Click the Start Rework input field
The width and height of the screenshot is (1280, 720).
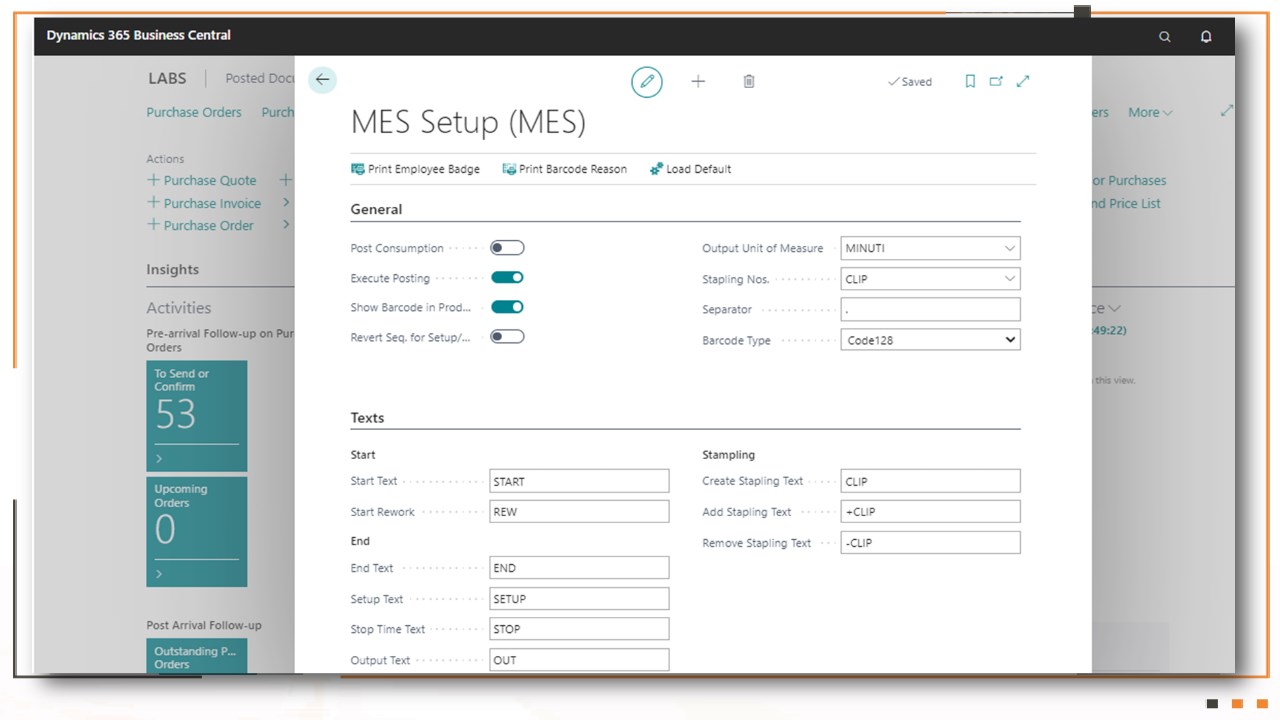coord(579,511)
